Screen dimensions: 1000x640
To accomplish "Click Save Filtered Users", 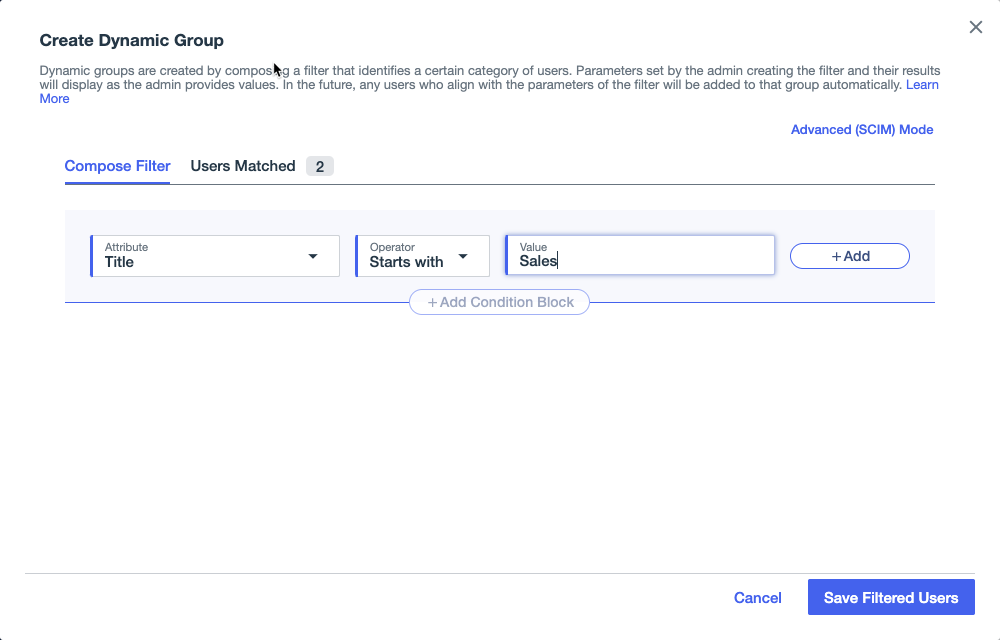I will (x=891, y=597).
